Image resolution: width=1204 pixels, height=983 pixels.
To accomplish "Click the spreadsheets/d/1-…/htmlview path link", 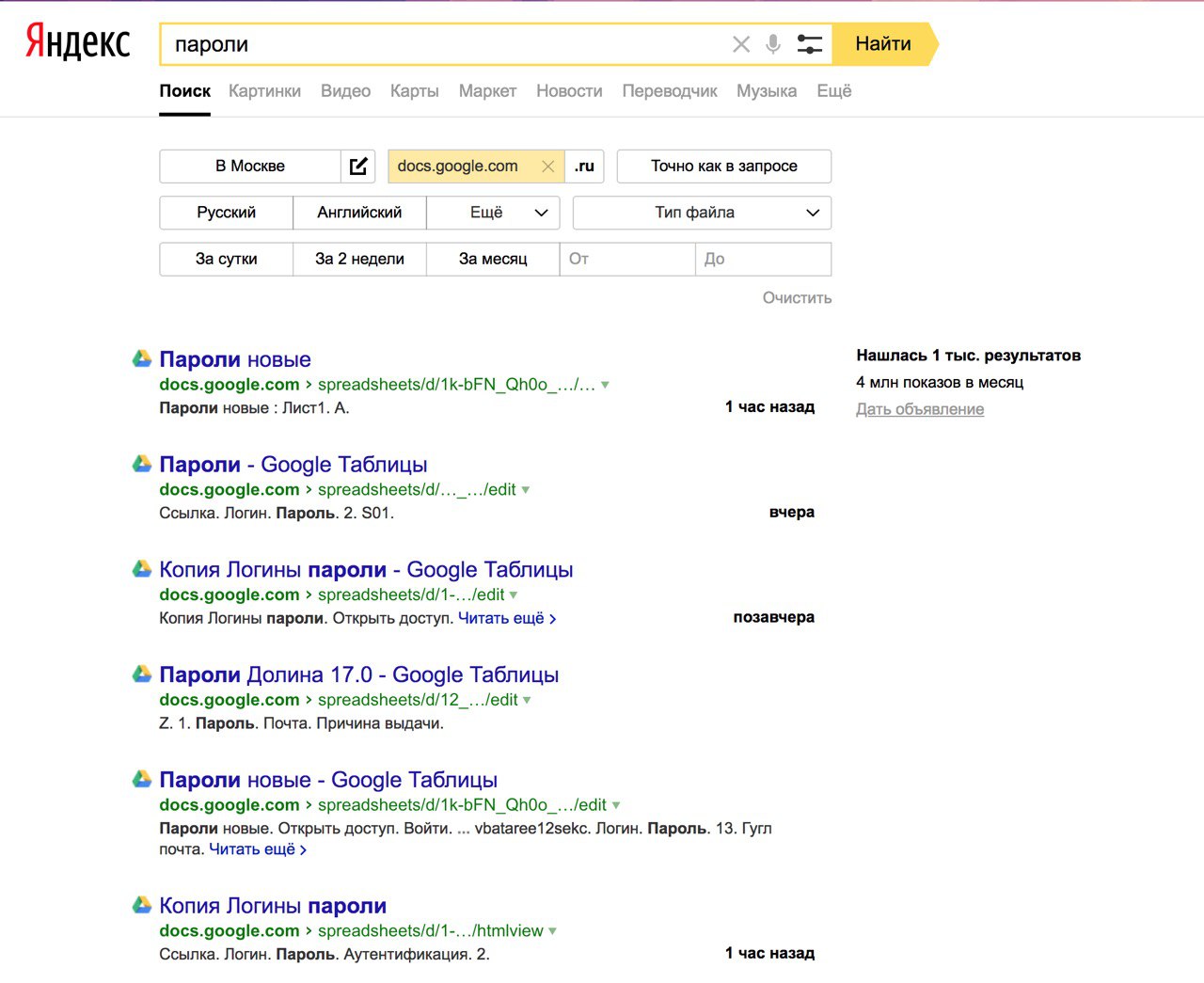I will pos(431,931).
